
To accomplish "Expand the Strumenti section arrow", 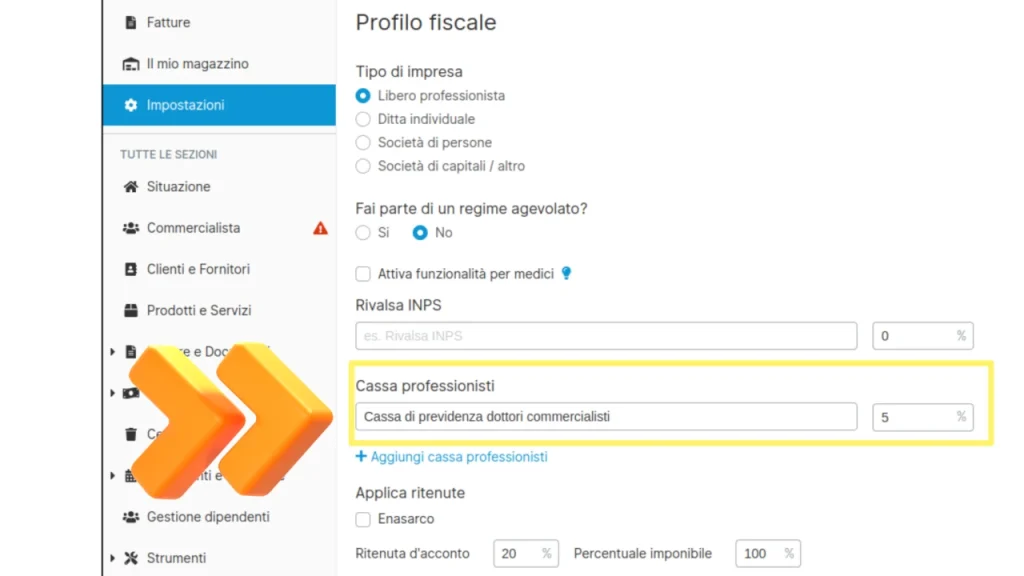I will coord(112,558).
